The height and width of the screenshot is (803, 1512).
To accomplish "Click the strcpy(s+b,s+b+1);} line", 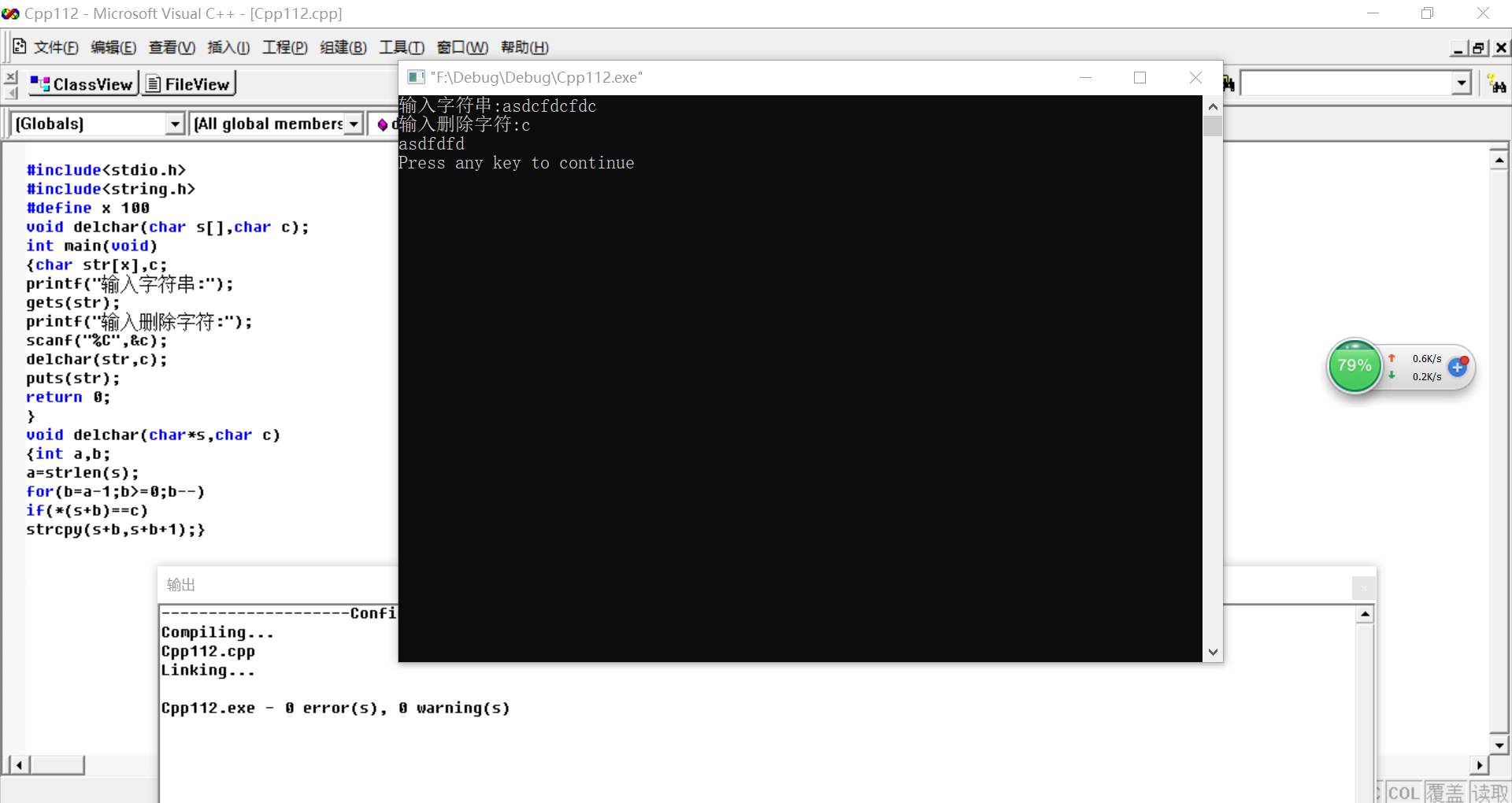I will pyautogui.click(x=116, y=529).
